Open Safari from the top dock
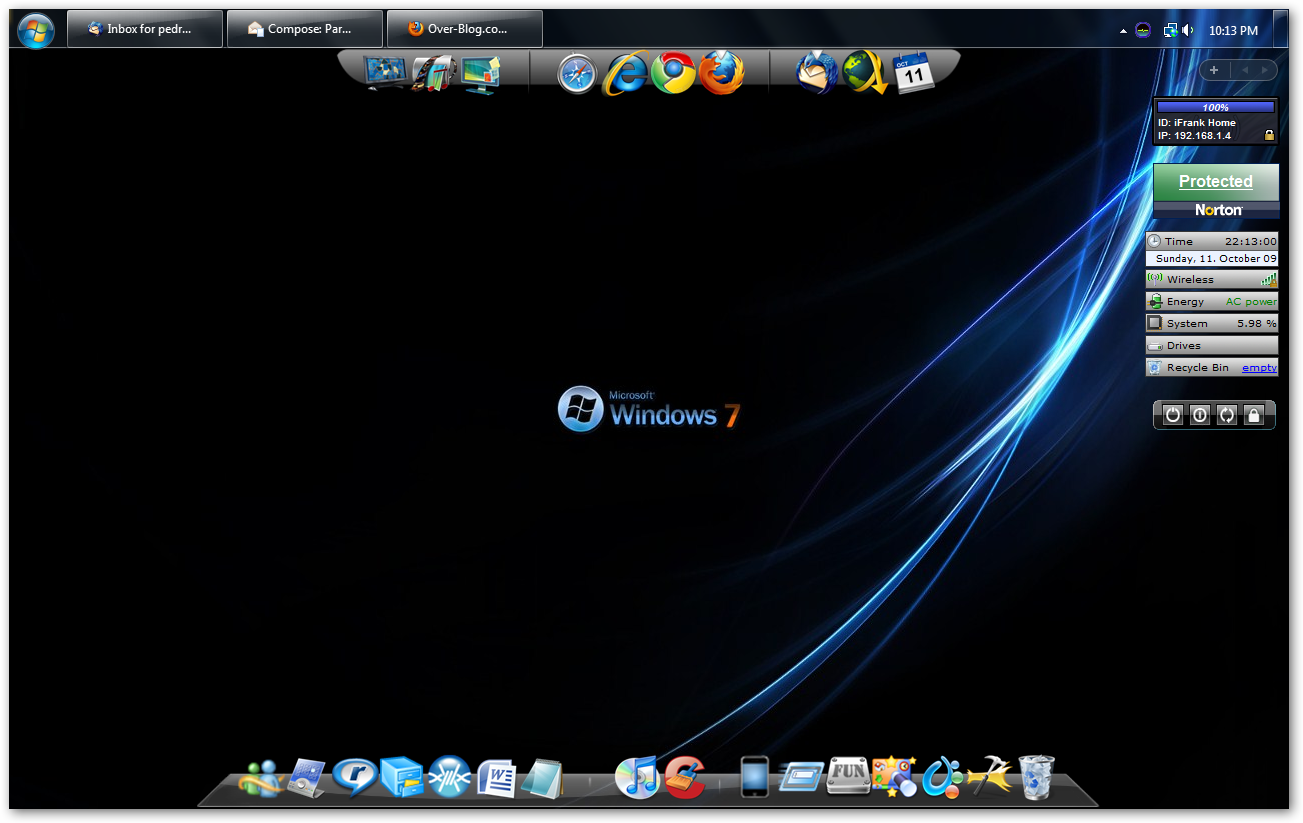Image resolution: width=1303 pixels, height=823 pixels. (577, 74)
